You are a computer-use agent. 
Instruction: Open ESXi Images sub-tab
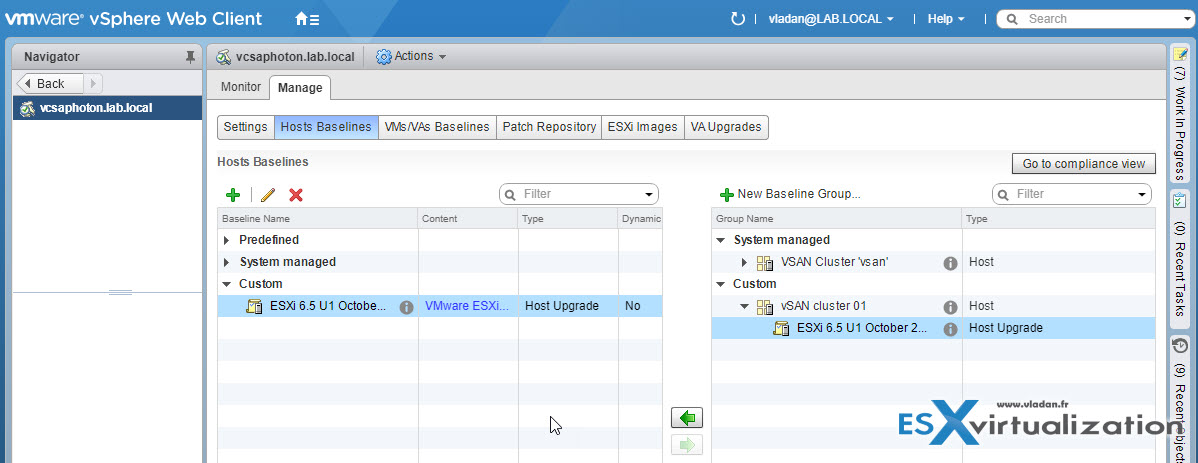coord(643,128)
